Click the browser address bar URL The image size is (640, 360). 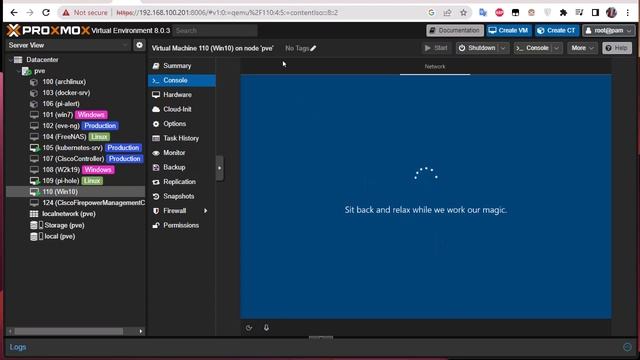click(x=227, y=13)
